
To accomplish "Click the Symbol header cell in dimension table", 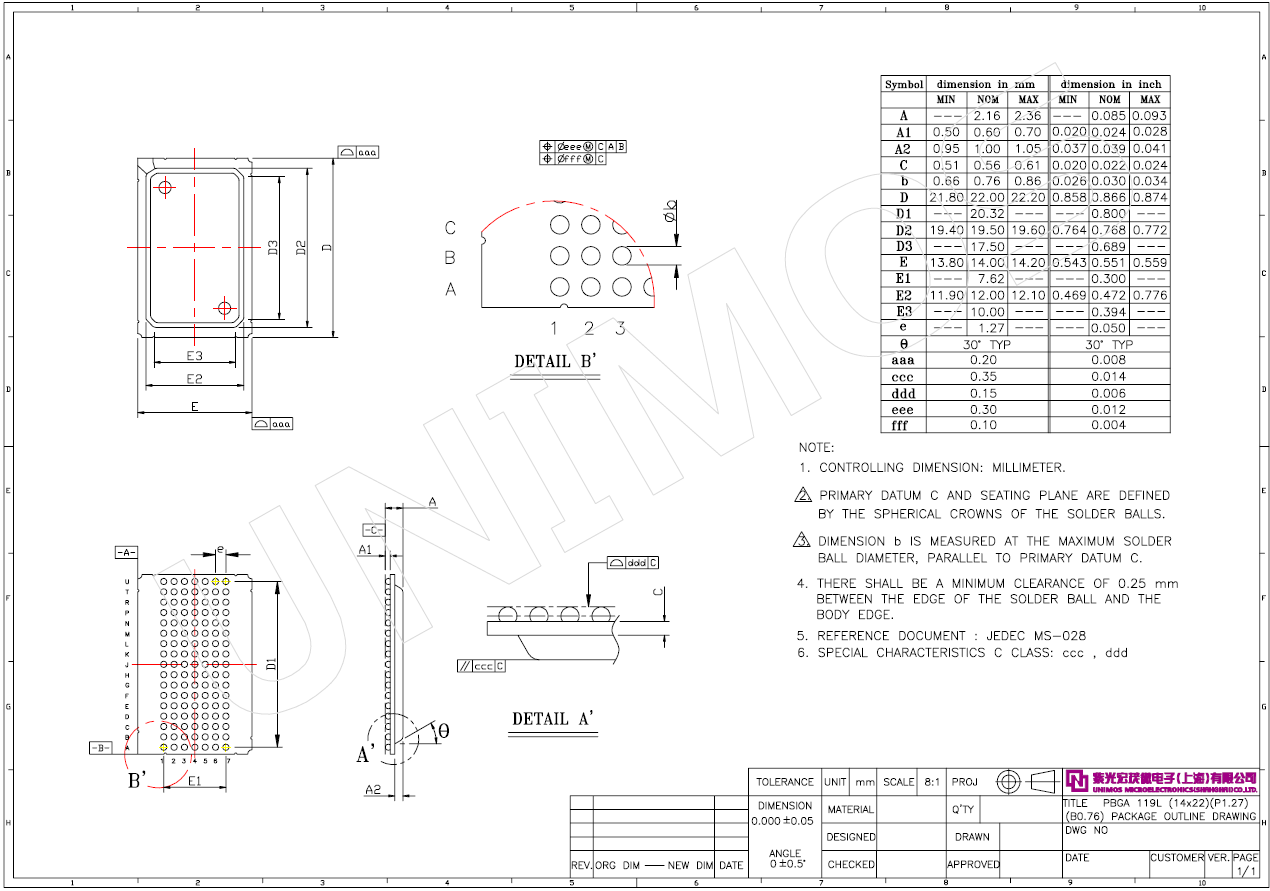I will pyautogui.click(x=903, y=85).
